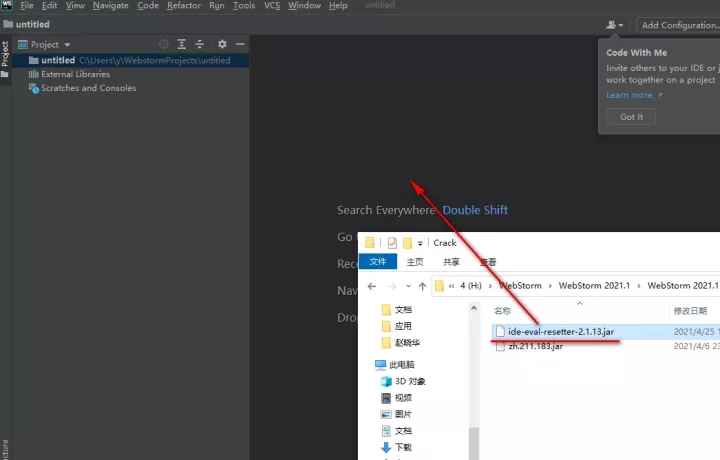Select the ide-eval-resetter-2.1.13.jar file
The height and width of the screenshot is (460, 720).
(x=560, y=331)
